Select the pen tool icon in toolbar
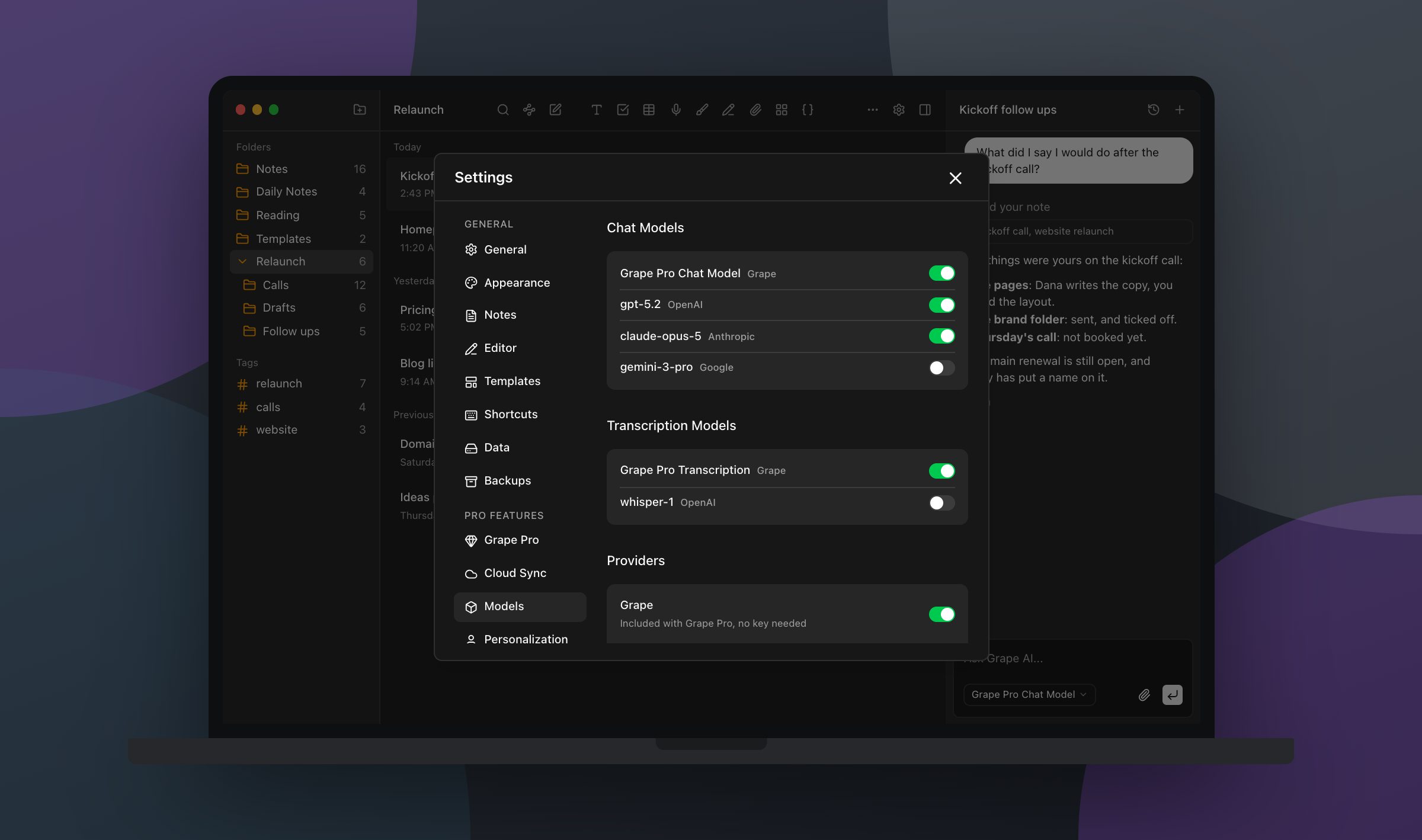This screenshot has width=1422, height=840. (x=728, y=110)
